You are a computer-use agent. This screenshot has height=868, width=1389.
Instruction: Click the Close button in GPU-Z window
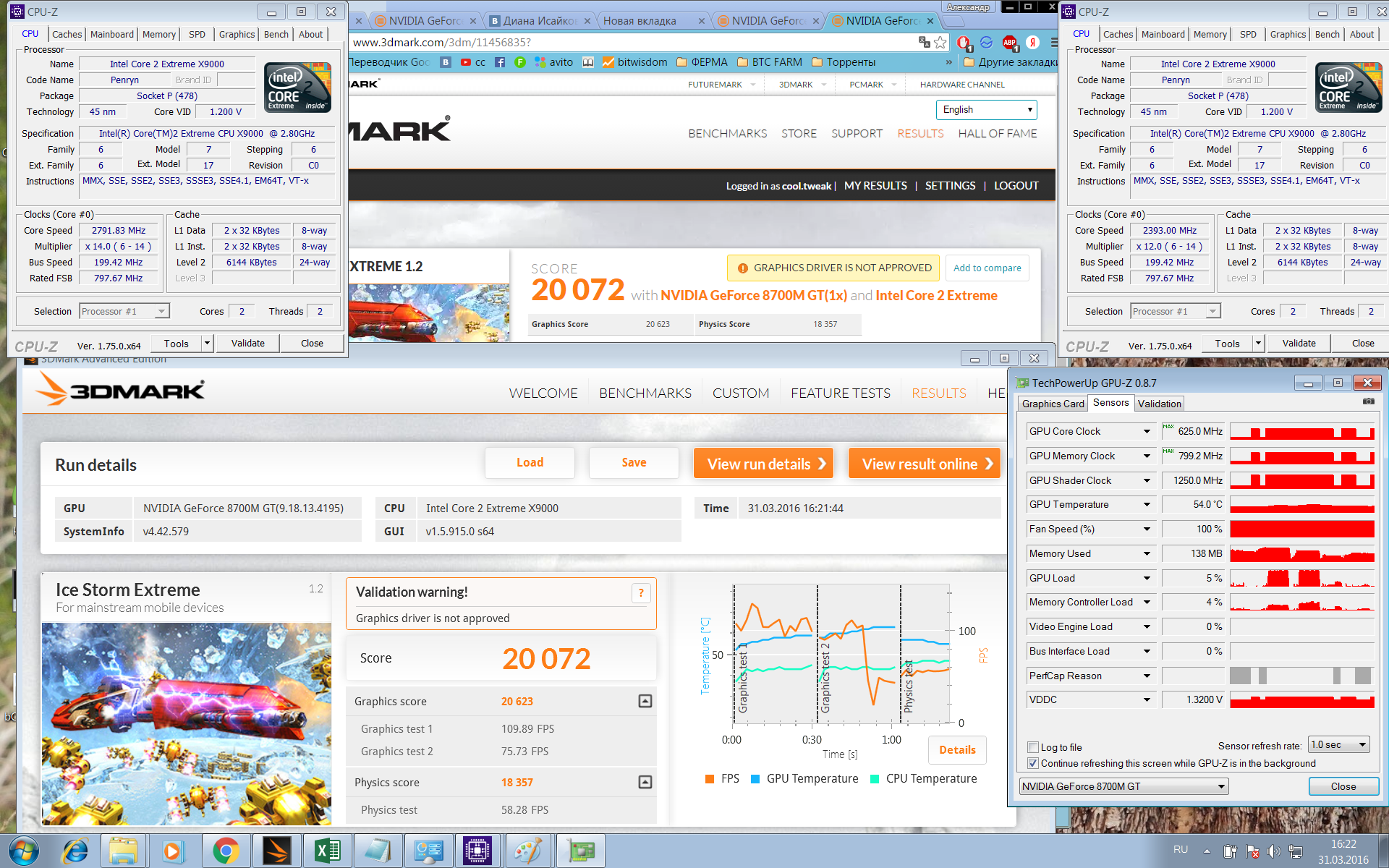(1343, 786)
